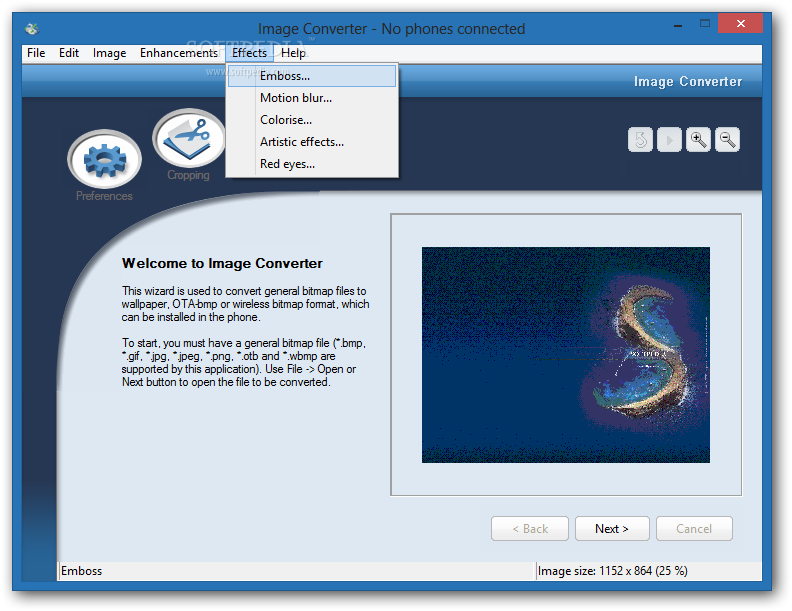Click the Welcome to Image Converter heading
This screenshot has width=792, height=611.
pyautogui.click(x=222, y=264)
